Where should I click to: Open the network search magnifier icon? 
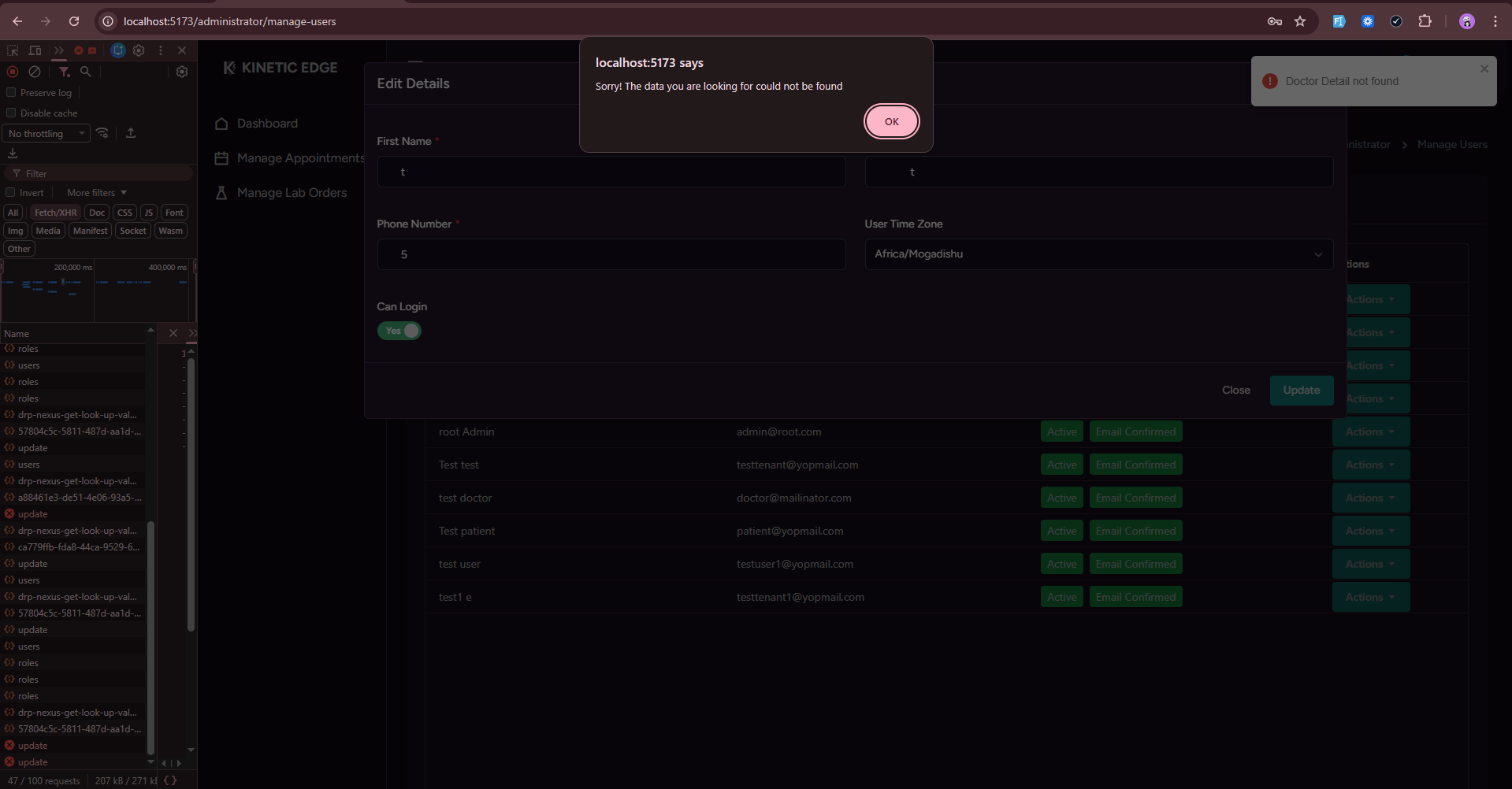pos(86,72)
